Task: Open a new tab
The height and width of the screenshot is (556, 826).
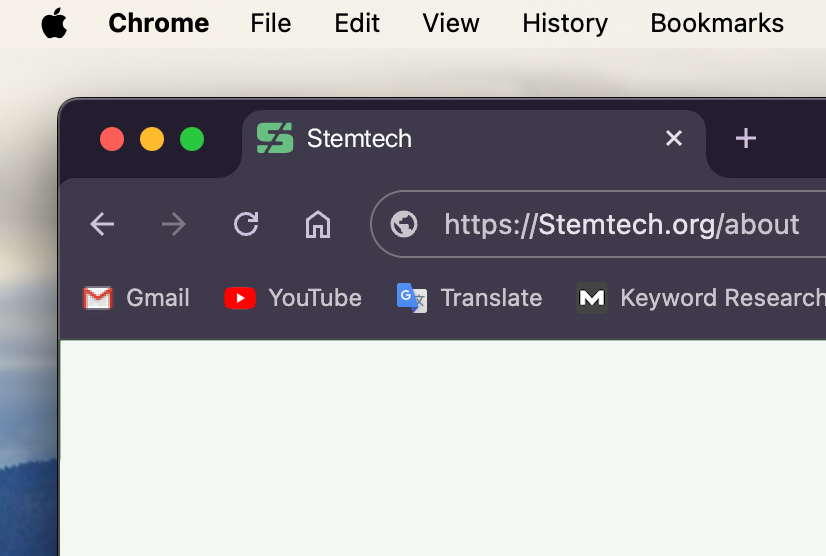Action: pyautogui.click(x=745, y=138)
